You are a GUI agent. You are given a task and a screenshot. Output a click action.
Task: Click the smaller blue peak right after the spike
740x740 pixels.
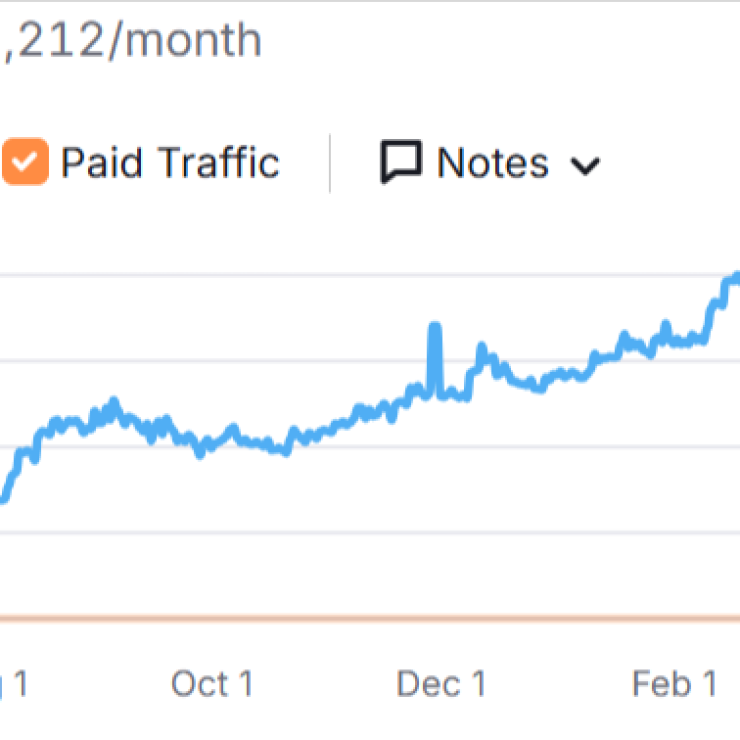coord(481,349)
